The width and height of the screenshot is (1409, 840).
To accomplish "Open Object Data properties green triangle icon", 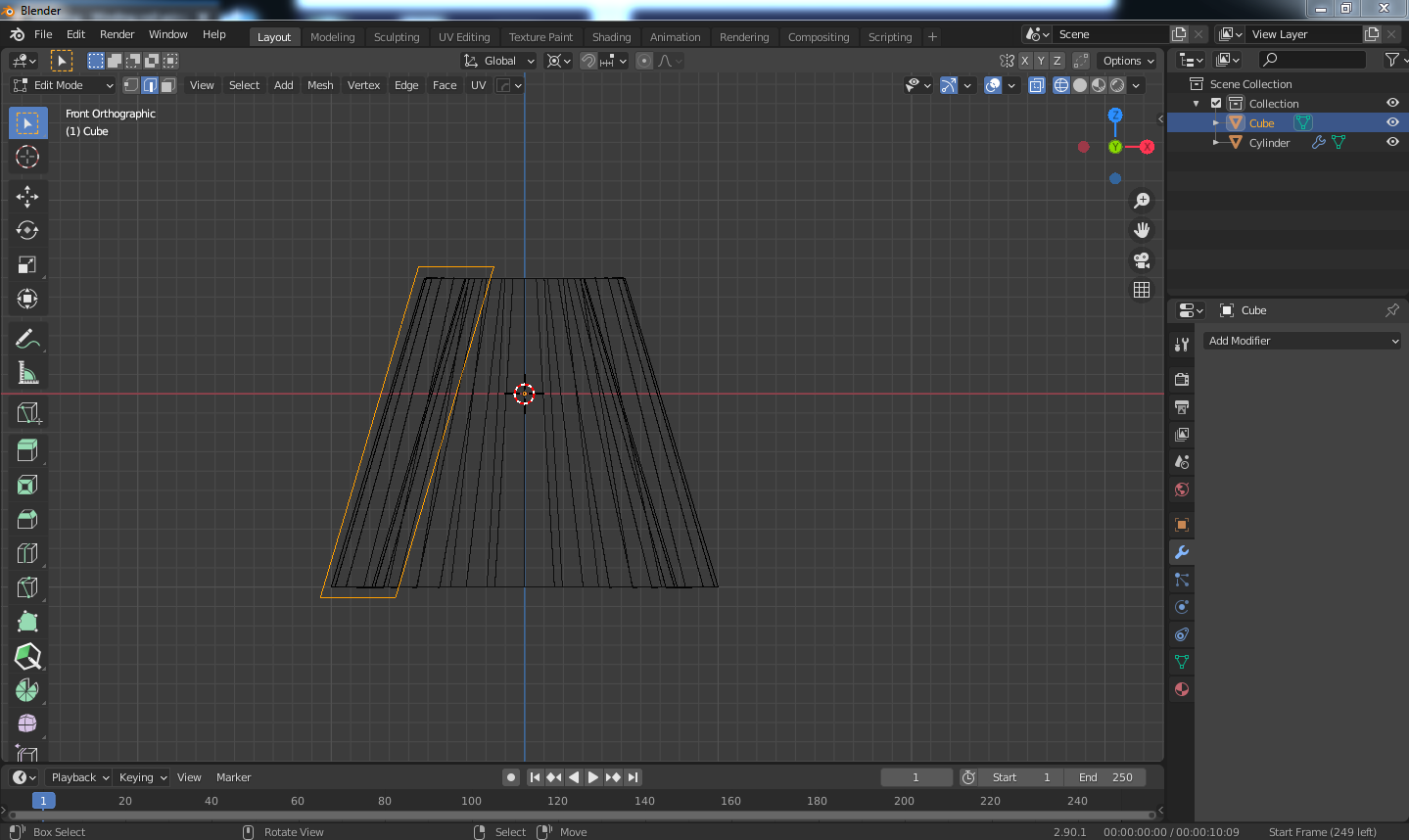I will pyautogui.click(x=1182, y=662).
